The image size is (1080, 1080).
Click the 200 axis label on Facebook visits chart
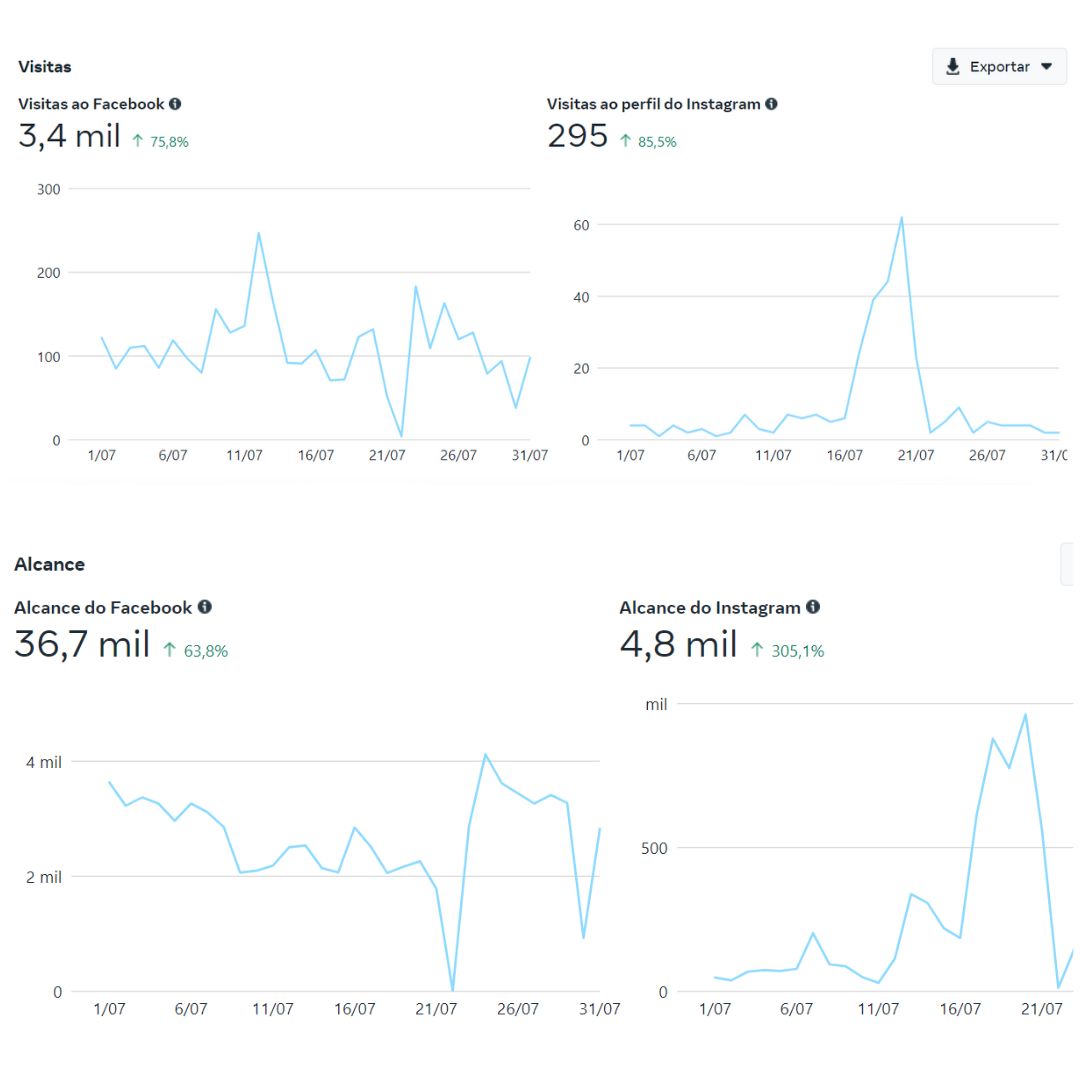[x=49, y=273]
